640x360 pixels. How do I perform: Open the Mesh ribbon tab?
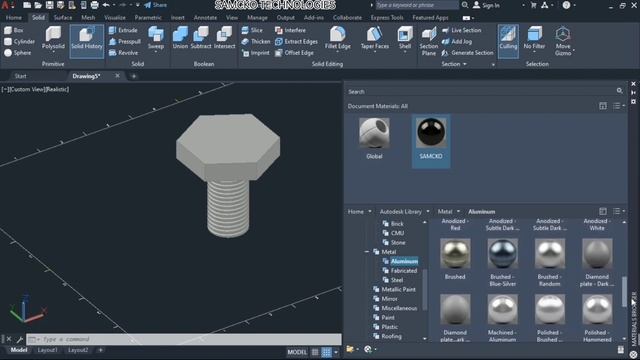tap(88, 18)
